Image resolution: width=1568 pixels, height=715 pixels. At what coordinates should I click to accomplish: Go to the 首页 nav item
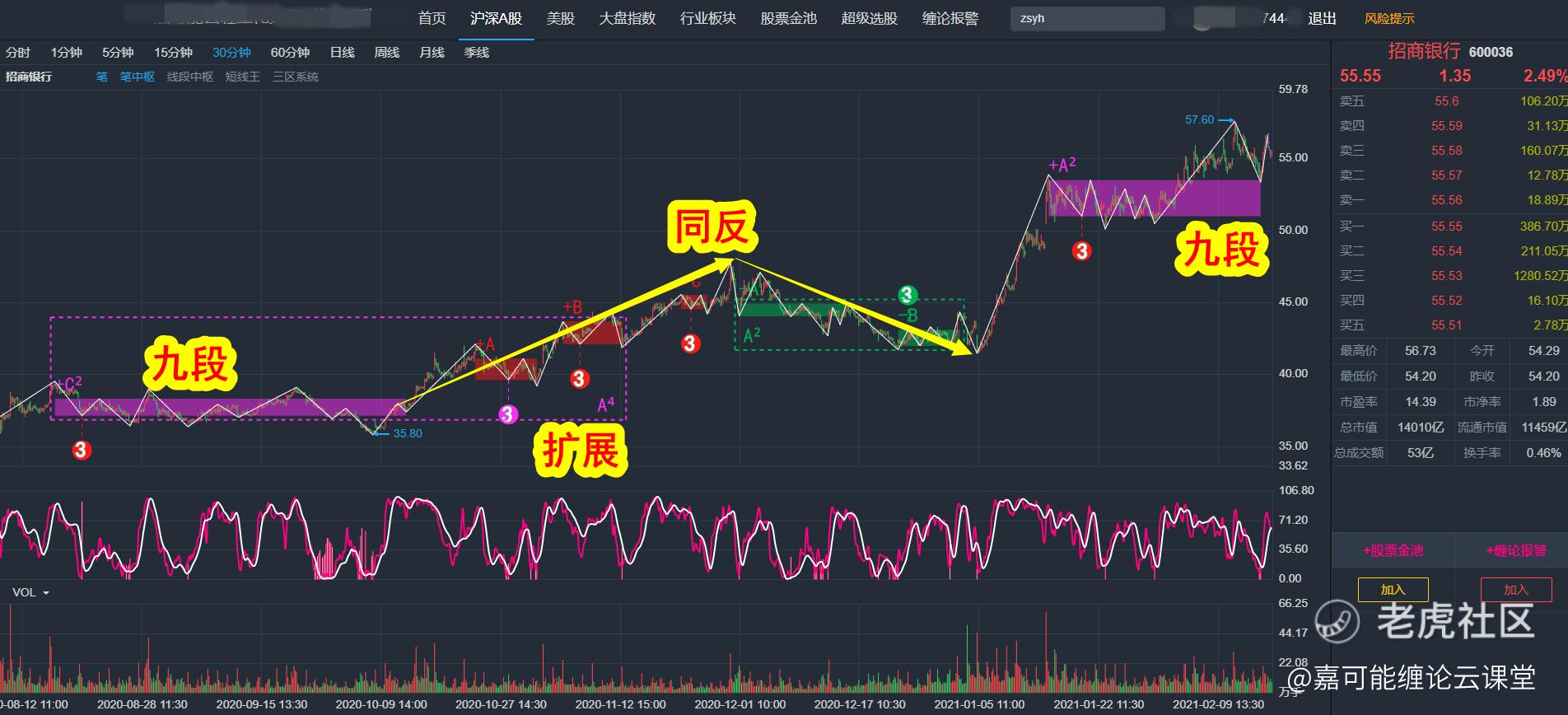tap(432, 18)
